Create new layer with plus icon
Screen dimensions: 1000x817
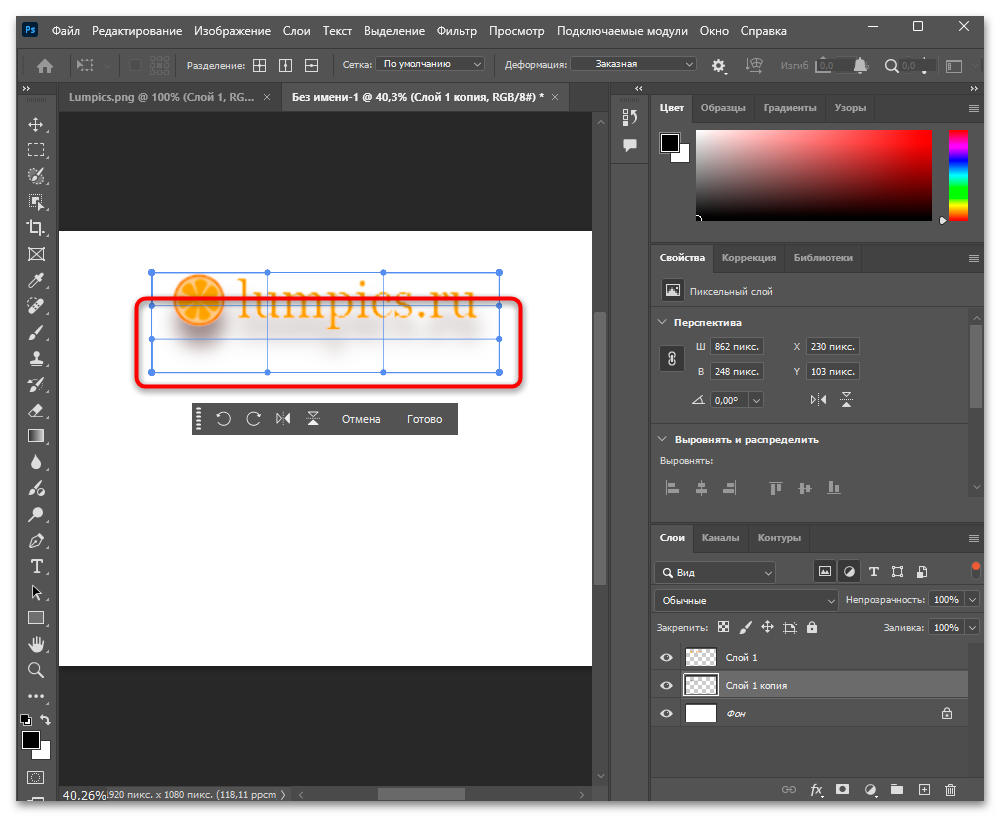(x=924, y=790)
